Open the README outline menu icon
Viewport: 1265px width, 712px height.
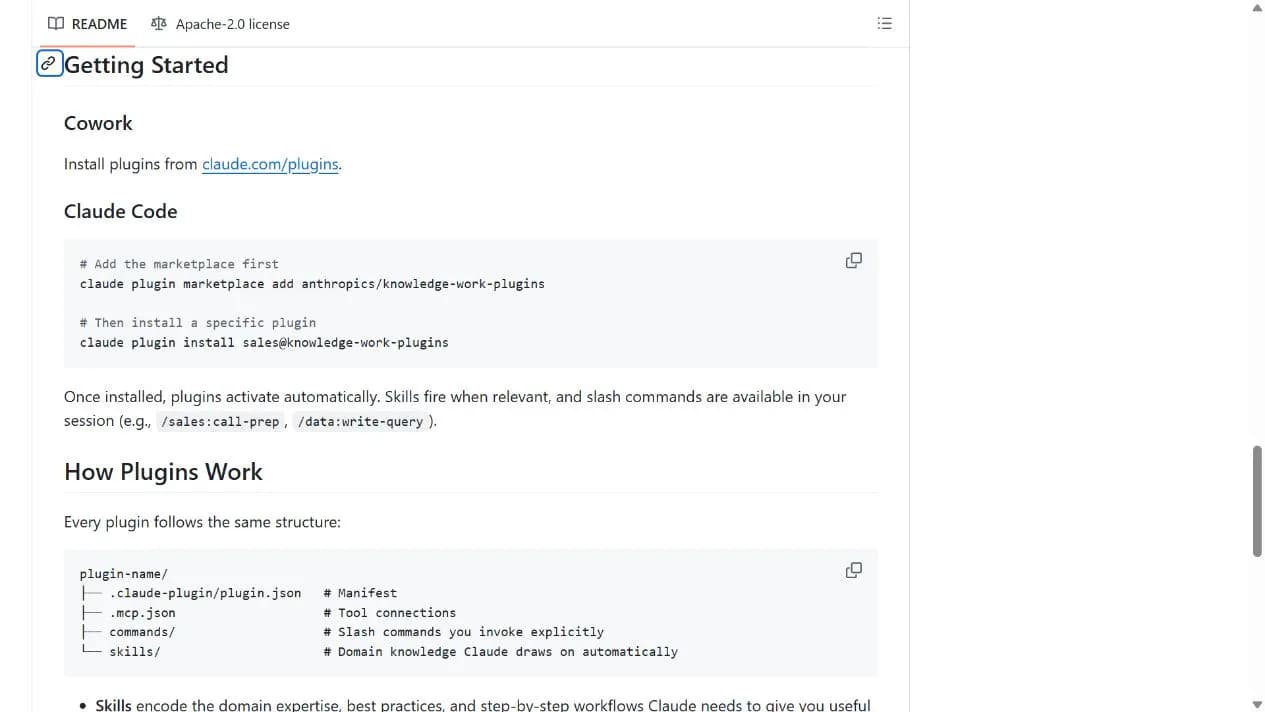point(884,23)
